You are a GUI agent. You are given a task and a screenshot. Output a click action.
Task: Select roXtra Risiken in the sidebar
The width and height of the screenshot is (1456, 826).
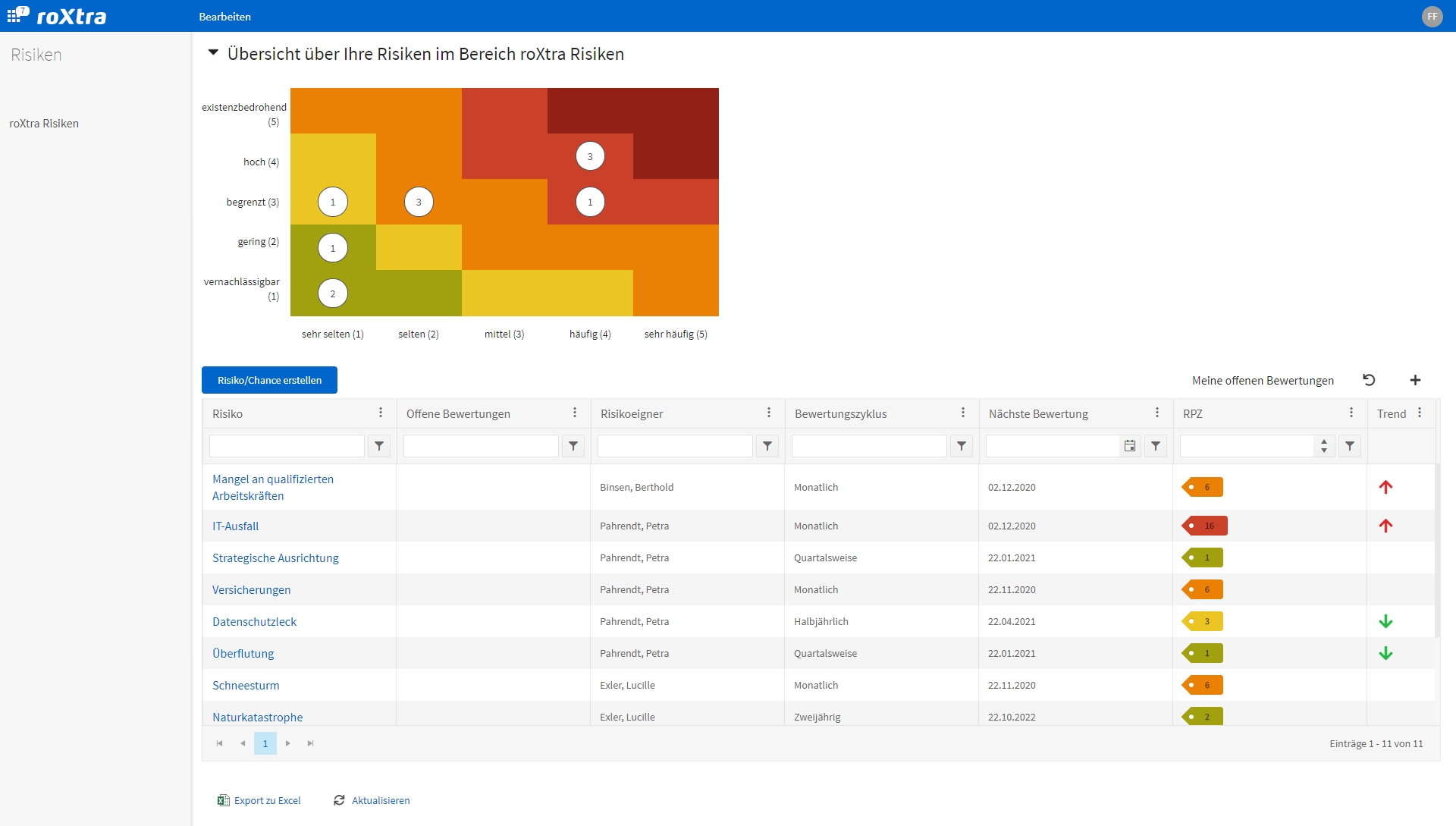coord(44,123)
